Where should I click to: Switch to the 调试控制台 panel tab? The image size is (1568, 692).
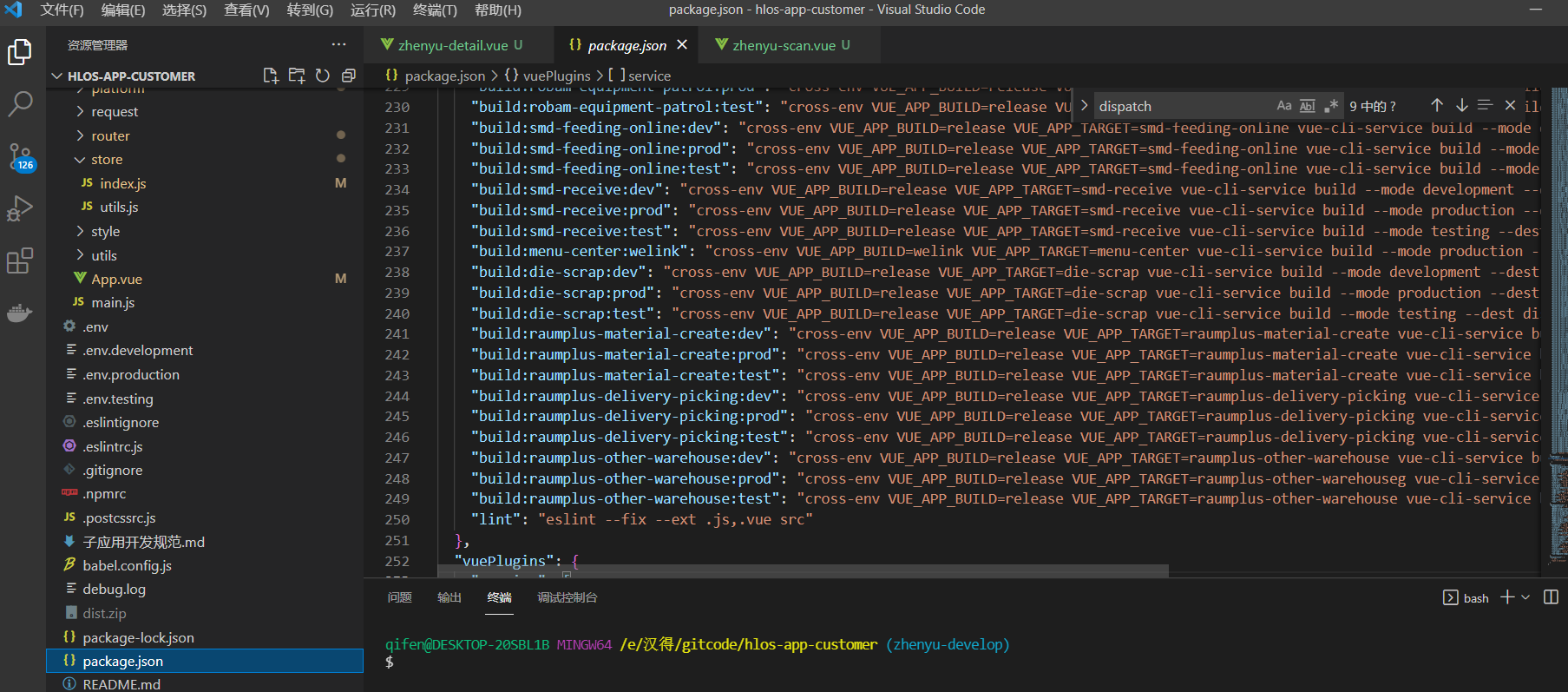pyautogui.click(x=567, y=597)
